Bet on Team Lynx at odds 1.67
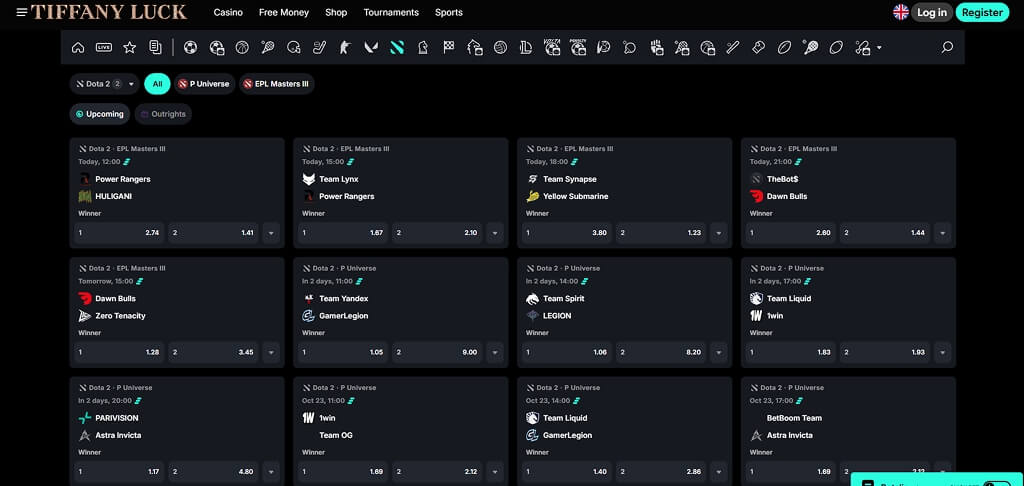Image resolution: width=1024 pixels, height=486 pixels. (344, 233)
